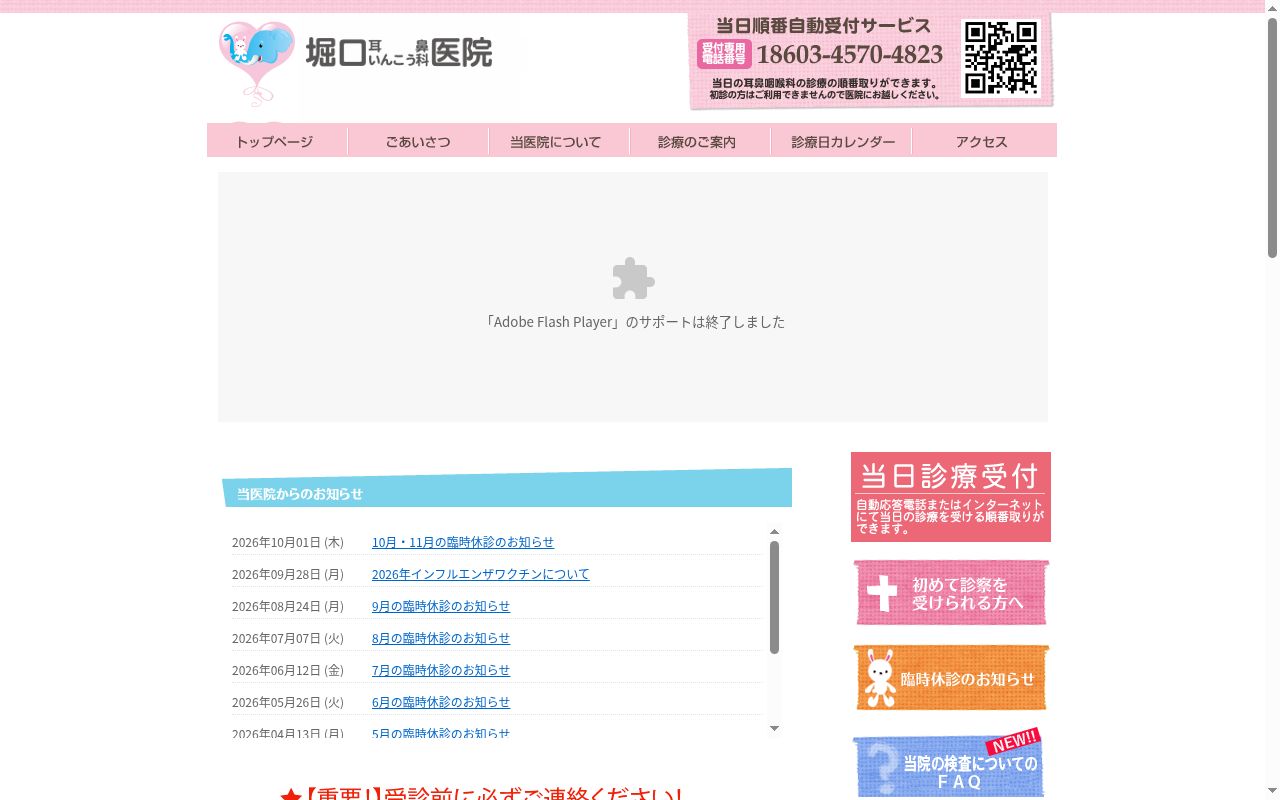Click the 当日順番自動受付サービス header banner
1280x800 pixels.
(x=870, y=61)
